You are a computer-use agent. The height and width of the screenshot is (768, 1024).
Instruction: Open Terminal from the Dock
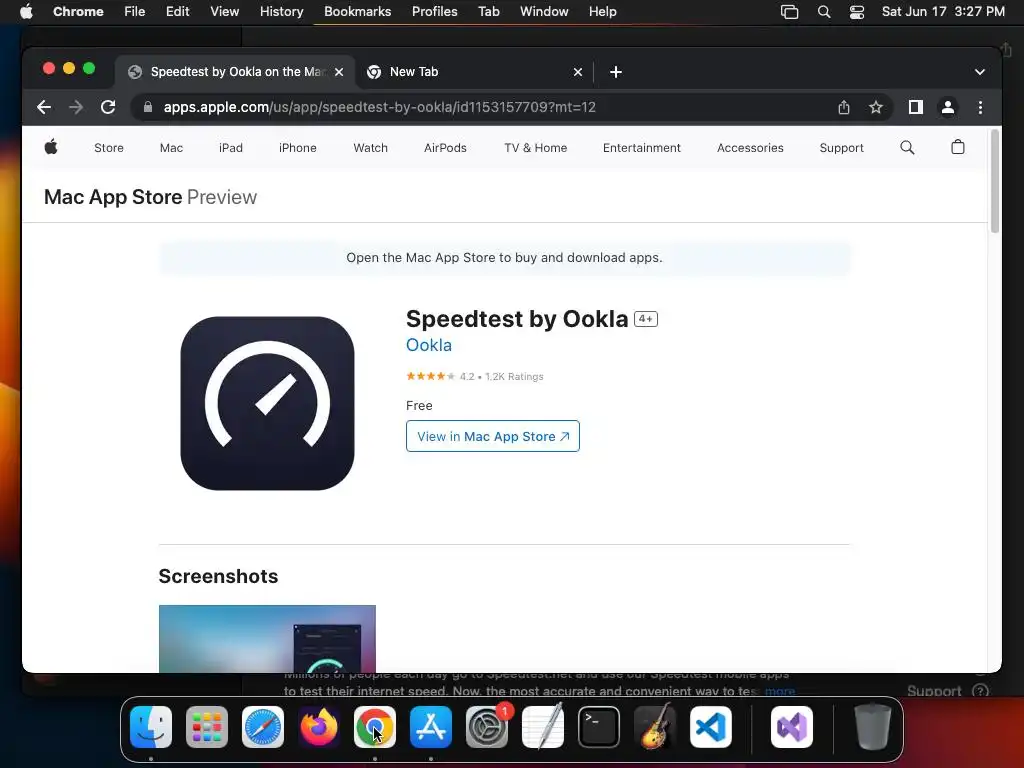[599, 727]
